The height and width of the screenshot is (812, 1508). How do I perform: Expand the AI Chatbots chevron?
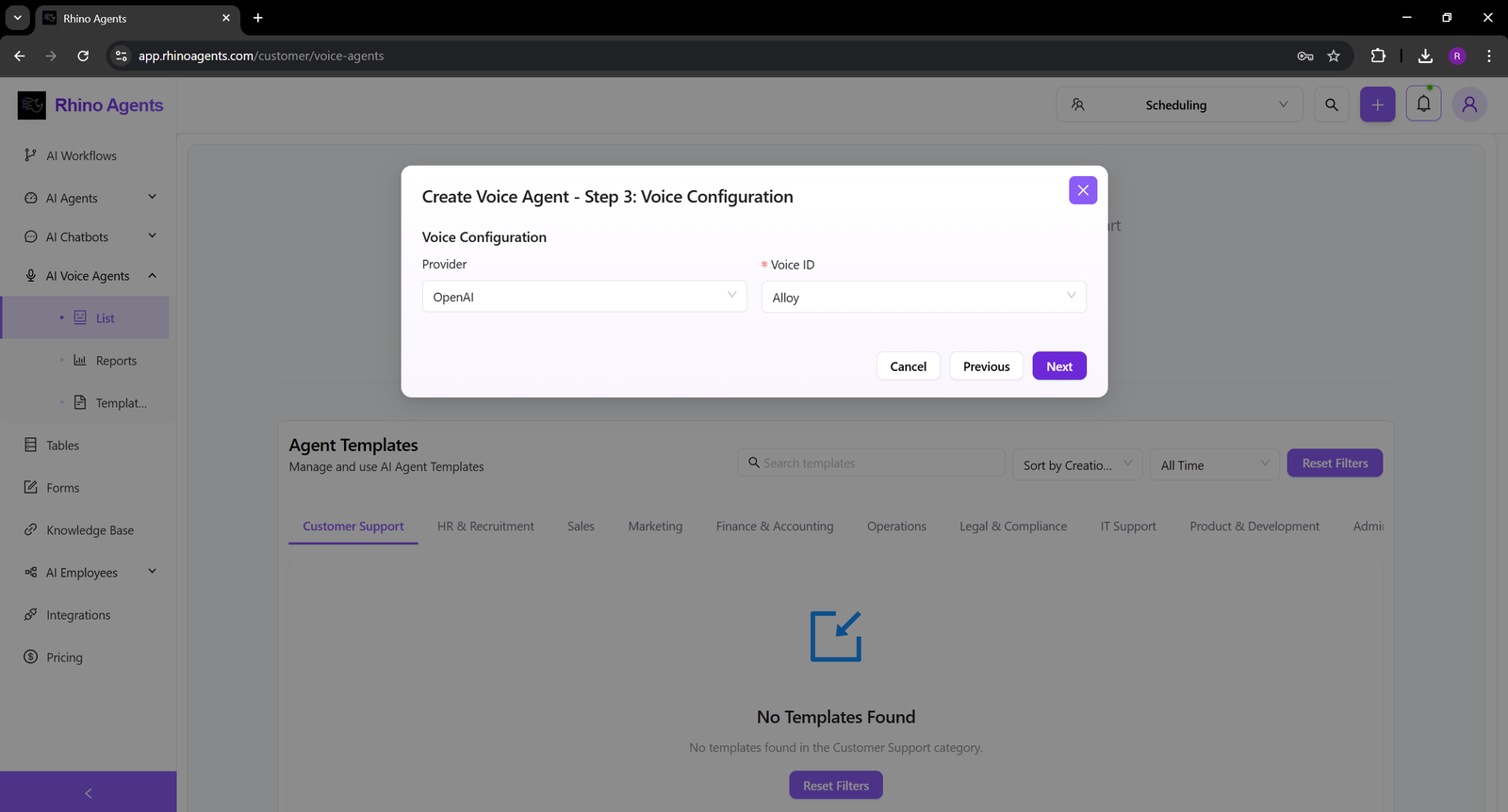152,235
